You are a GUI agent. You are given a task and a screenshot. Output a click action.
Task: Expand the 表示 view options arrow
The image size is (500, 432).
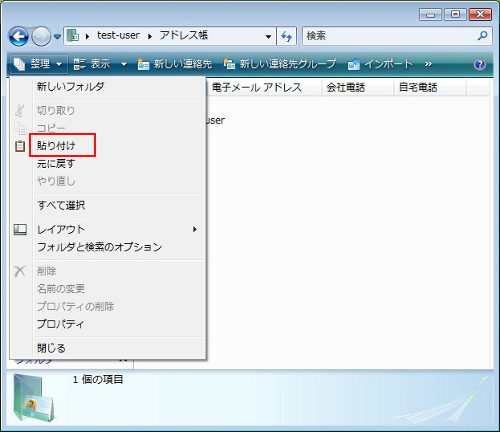point(124,64)
